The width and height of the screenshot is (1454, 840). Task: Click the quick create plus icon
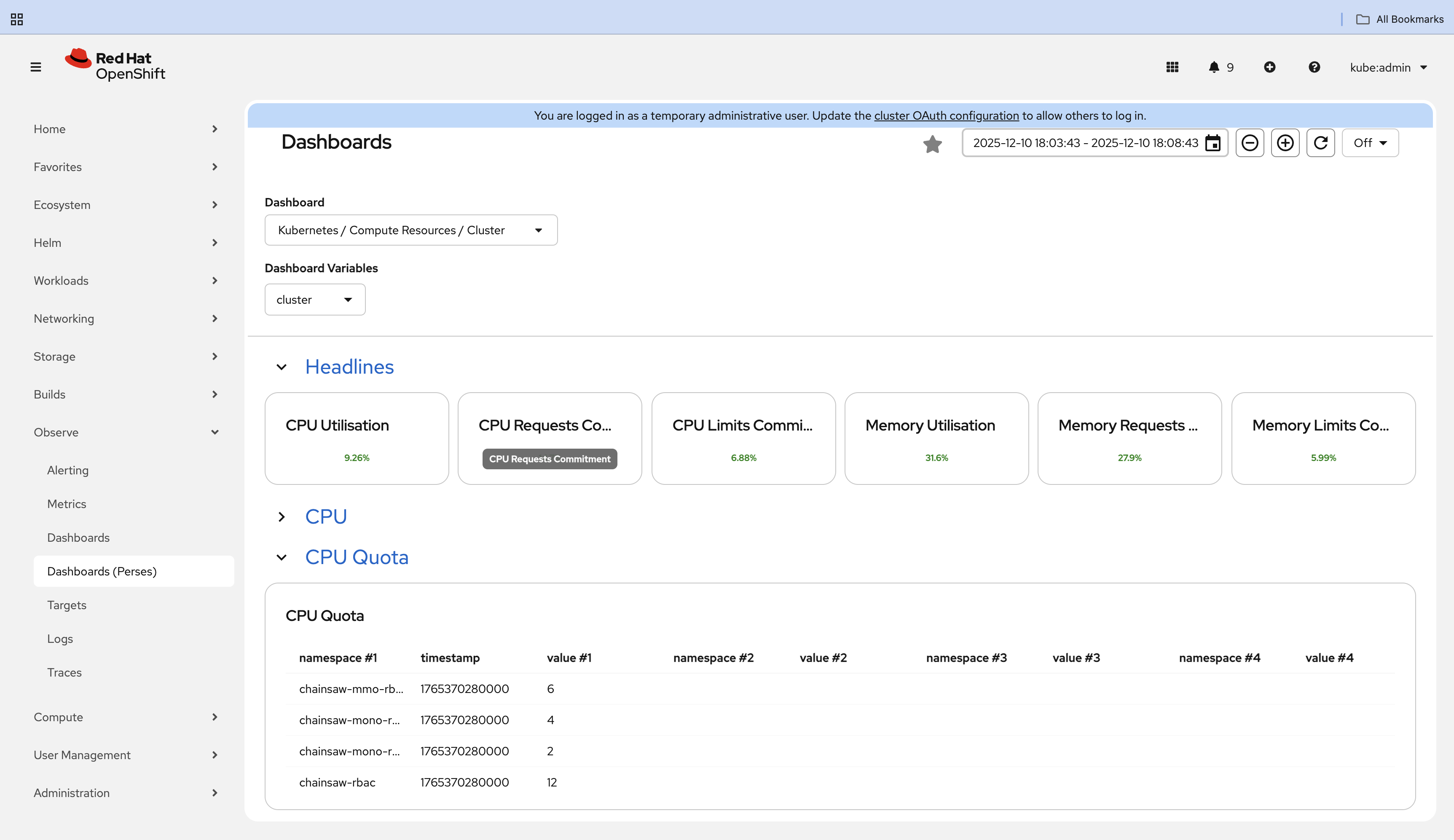click(1269, 67)
